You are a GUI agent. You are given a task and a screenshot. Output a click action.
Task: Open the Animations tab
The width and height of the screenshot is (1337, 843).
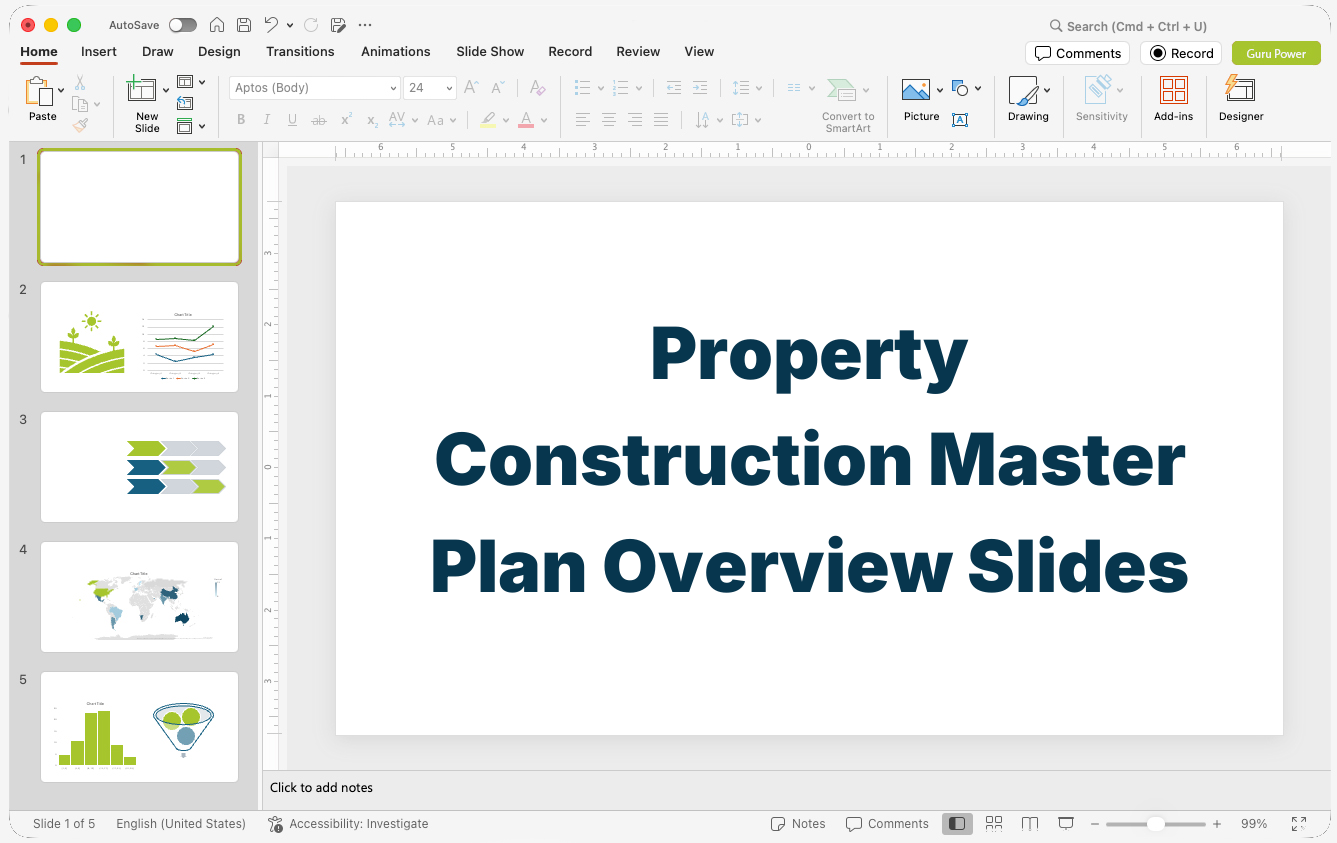[x=396, y=52]
